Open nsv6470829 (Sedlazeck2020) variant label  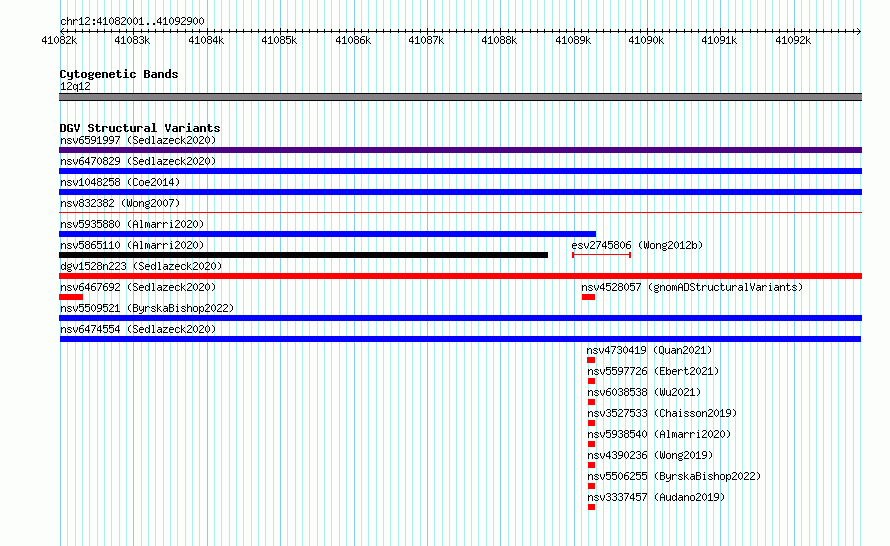click(x=138, y=161)
